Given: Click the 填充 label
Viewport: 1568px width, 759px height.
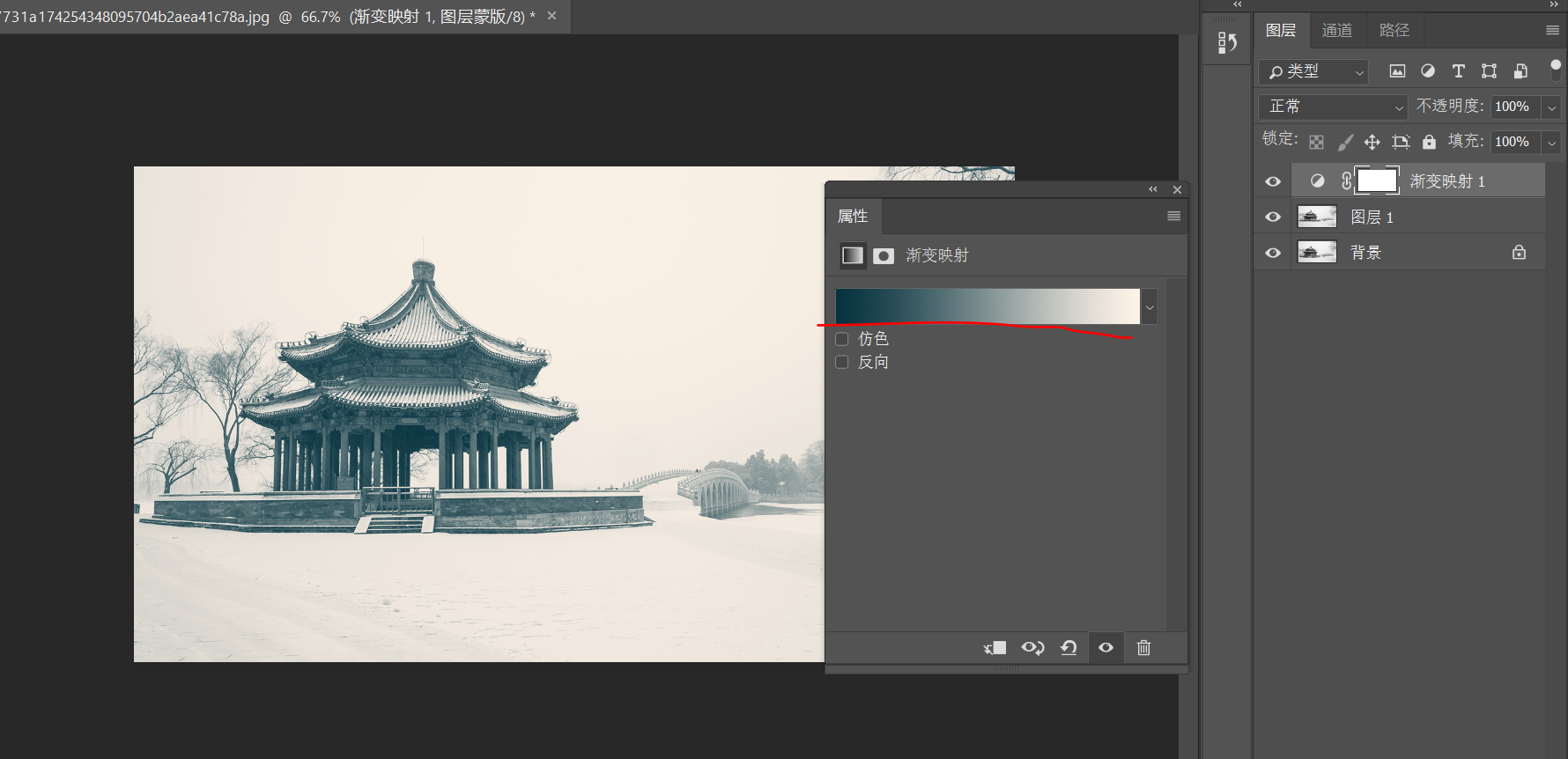Looking at the screenshot, I should pyautogui.click(x=1466, y=142).
